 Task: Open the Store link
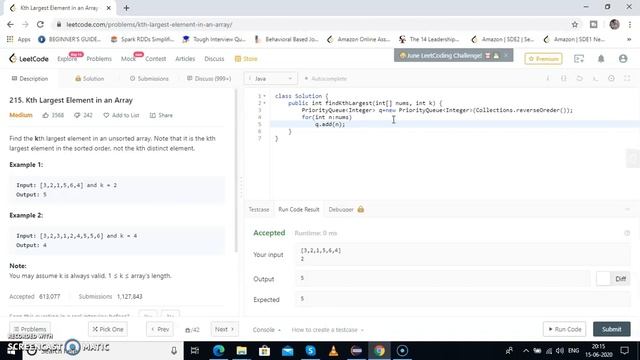pyautogui.click(x=246, y=59)
